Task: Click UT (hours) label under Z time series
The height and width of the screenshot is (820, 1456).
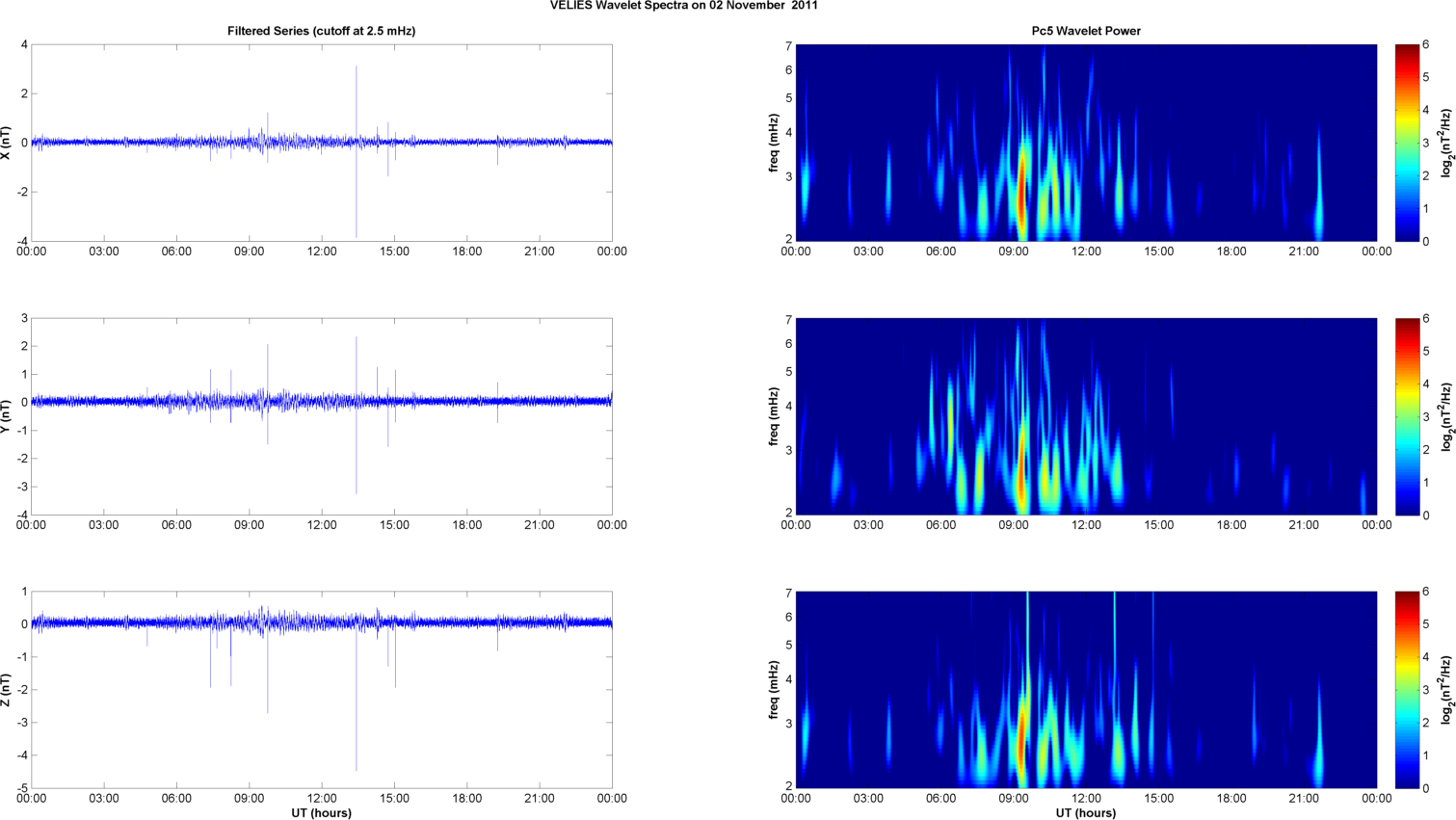Action: (321, 812)
